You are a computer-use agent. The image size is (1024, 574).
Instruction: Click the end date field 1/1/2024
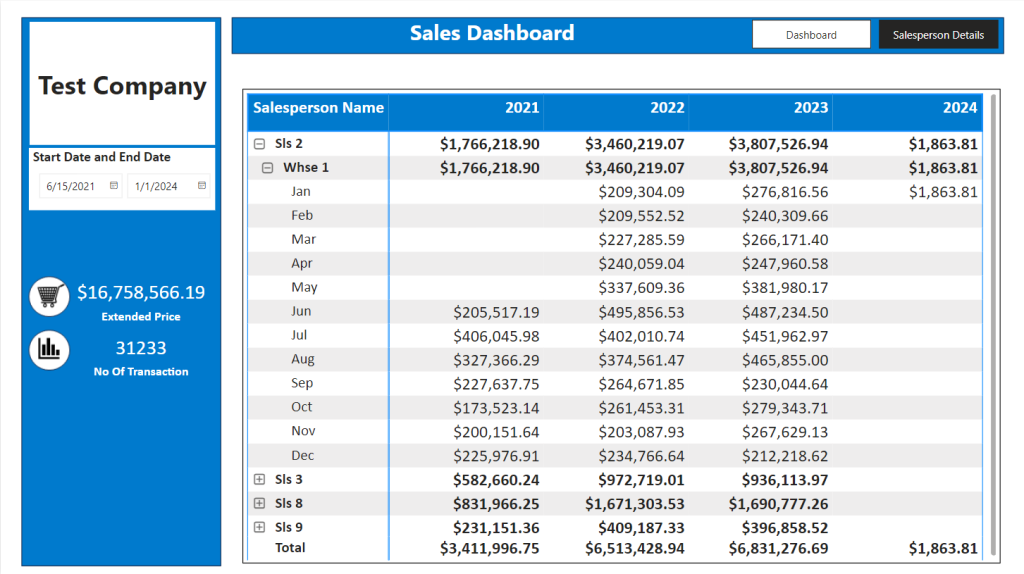point(168,186)
